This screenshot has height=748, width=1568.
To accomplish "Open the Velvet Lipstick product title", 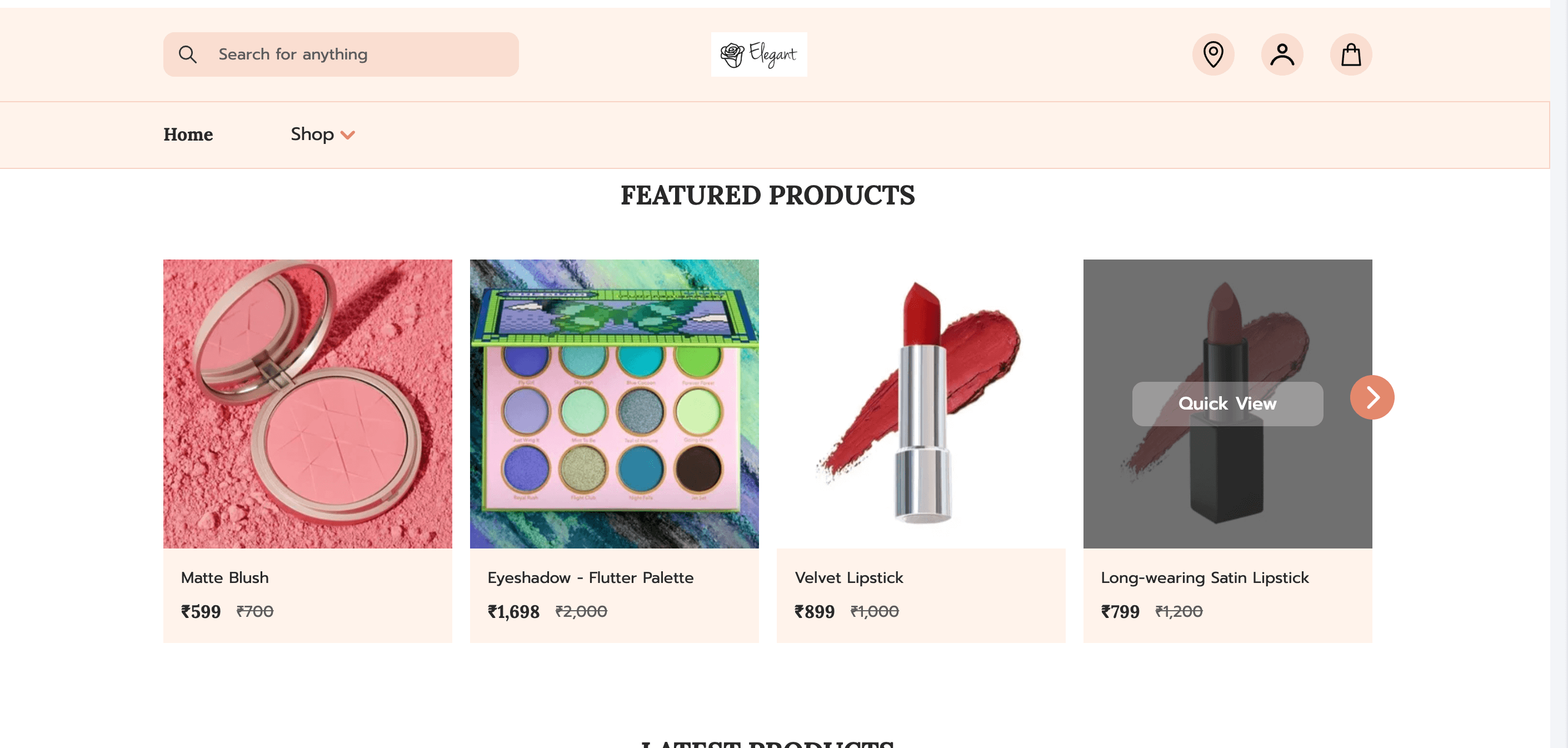I will [x=848, y=577].
